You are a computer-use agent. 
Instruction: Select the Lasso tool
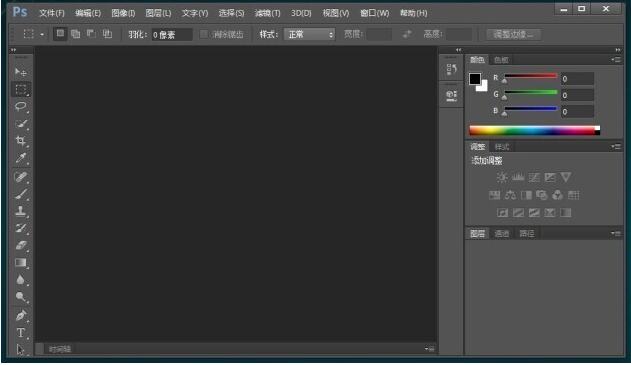click(21, 106)
